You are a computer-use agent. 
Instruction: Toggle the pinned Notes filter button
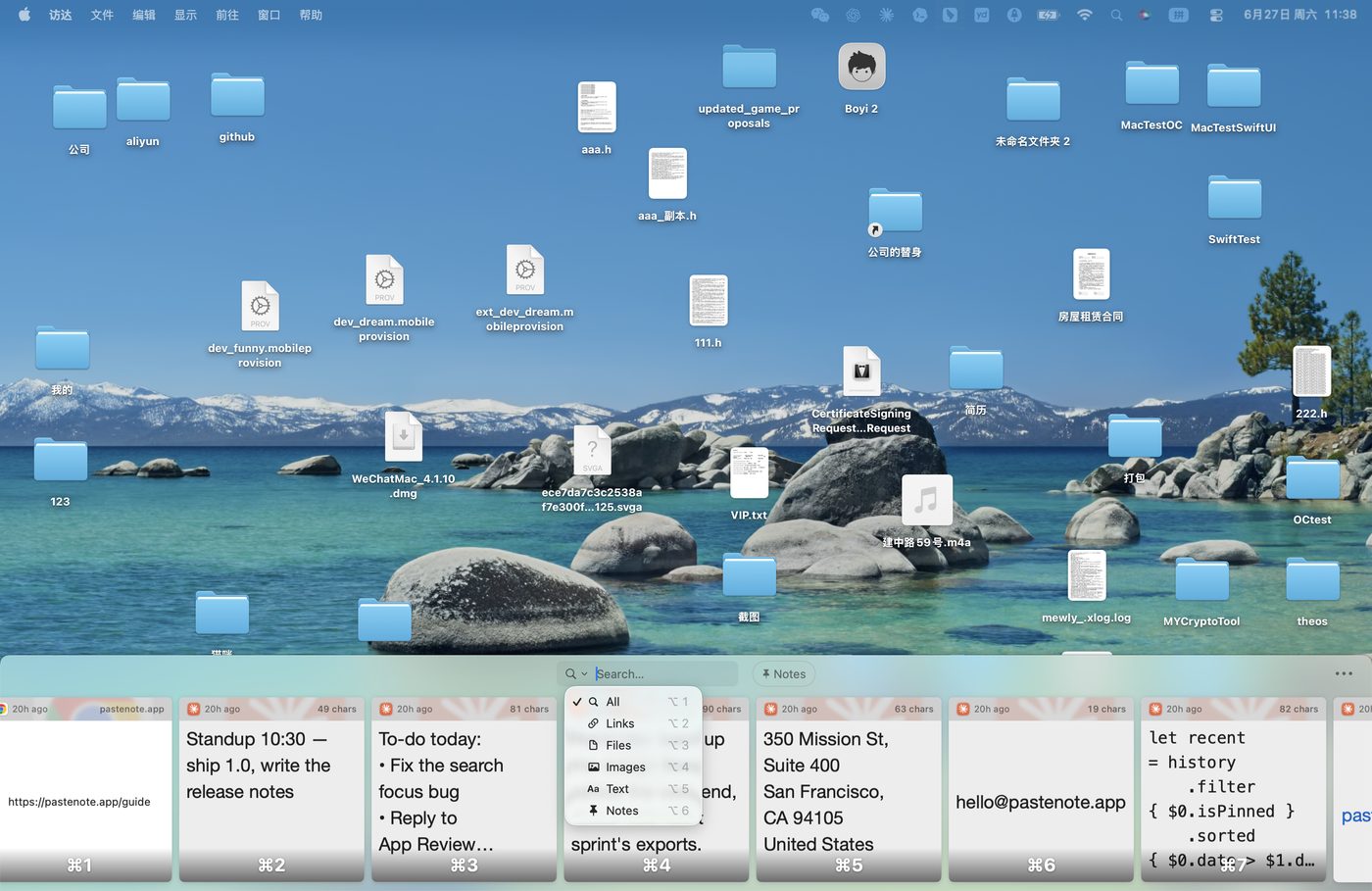point(784,674)
